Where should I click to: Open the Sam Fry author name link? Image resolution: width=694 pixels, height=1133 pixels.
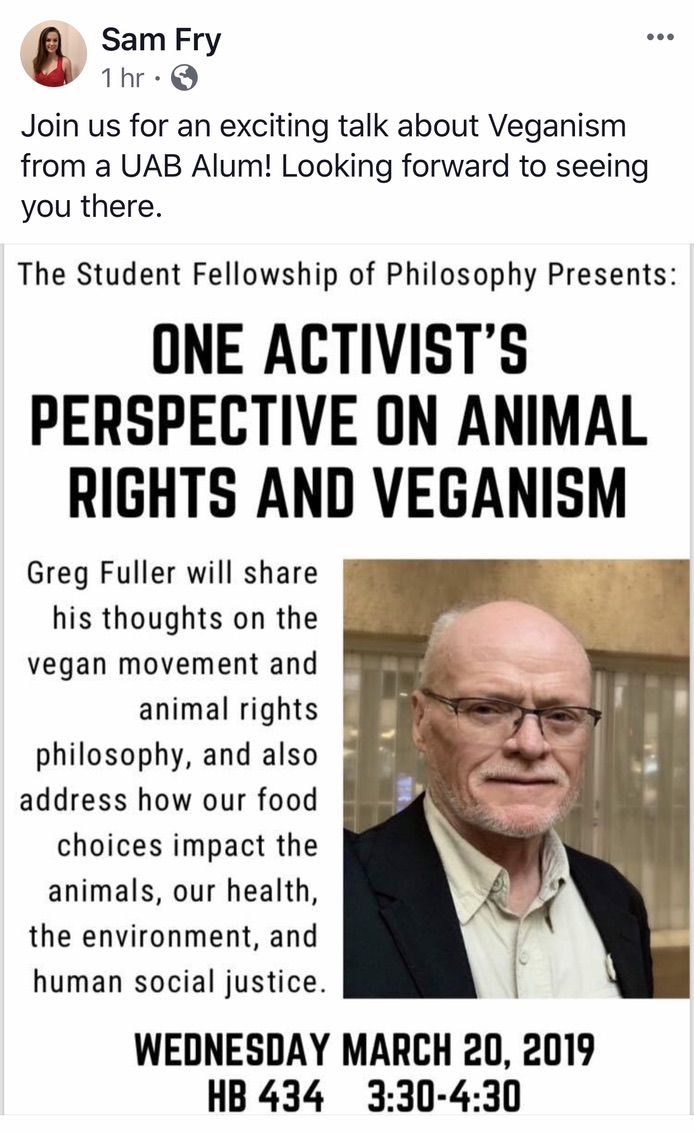pos(161,40)
